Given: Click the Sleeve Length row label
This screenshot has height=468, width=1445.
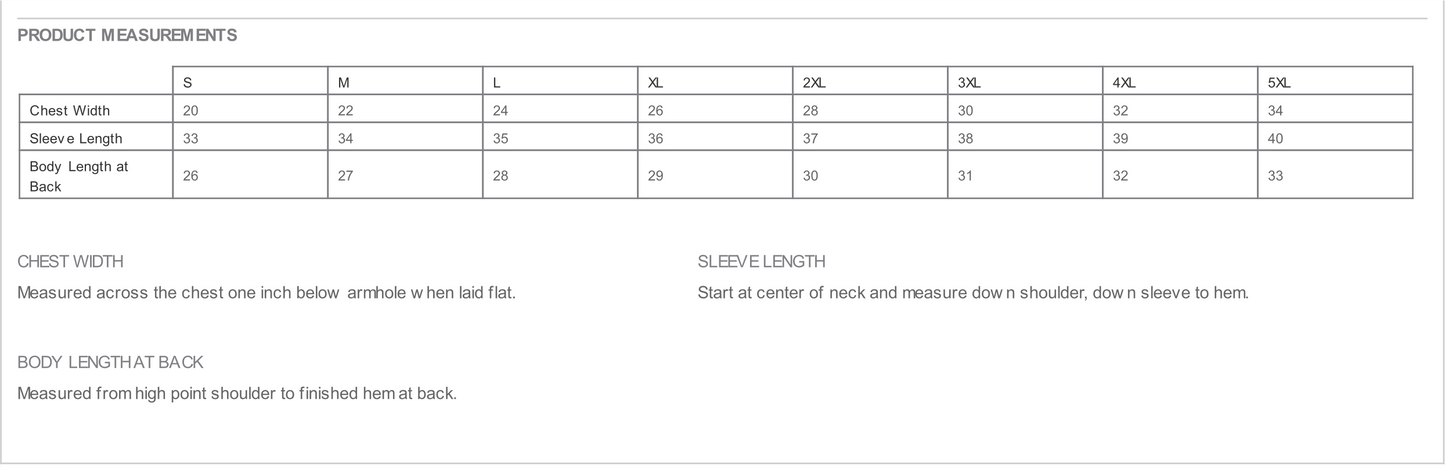Looking at the screenshot, I should tap(76, 138).
